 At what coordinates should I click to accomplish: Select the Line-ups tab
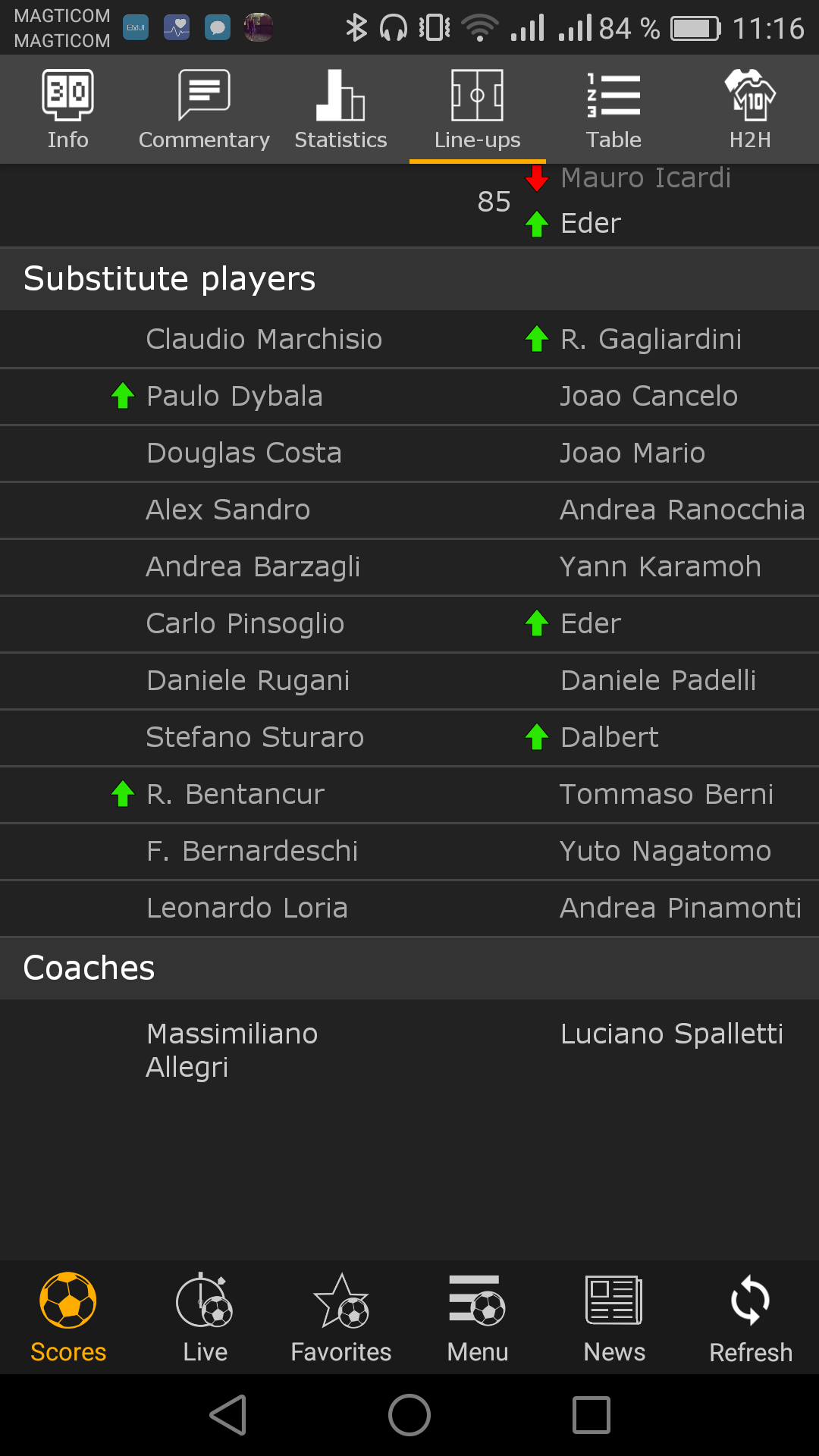pos(477,109)
